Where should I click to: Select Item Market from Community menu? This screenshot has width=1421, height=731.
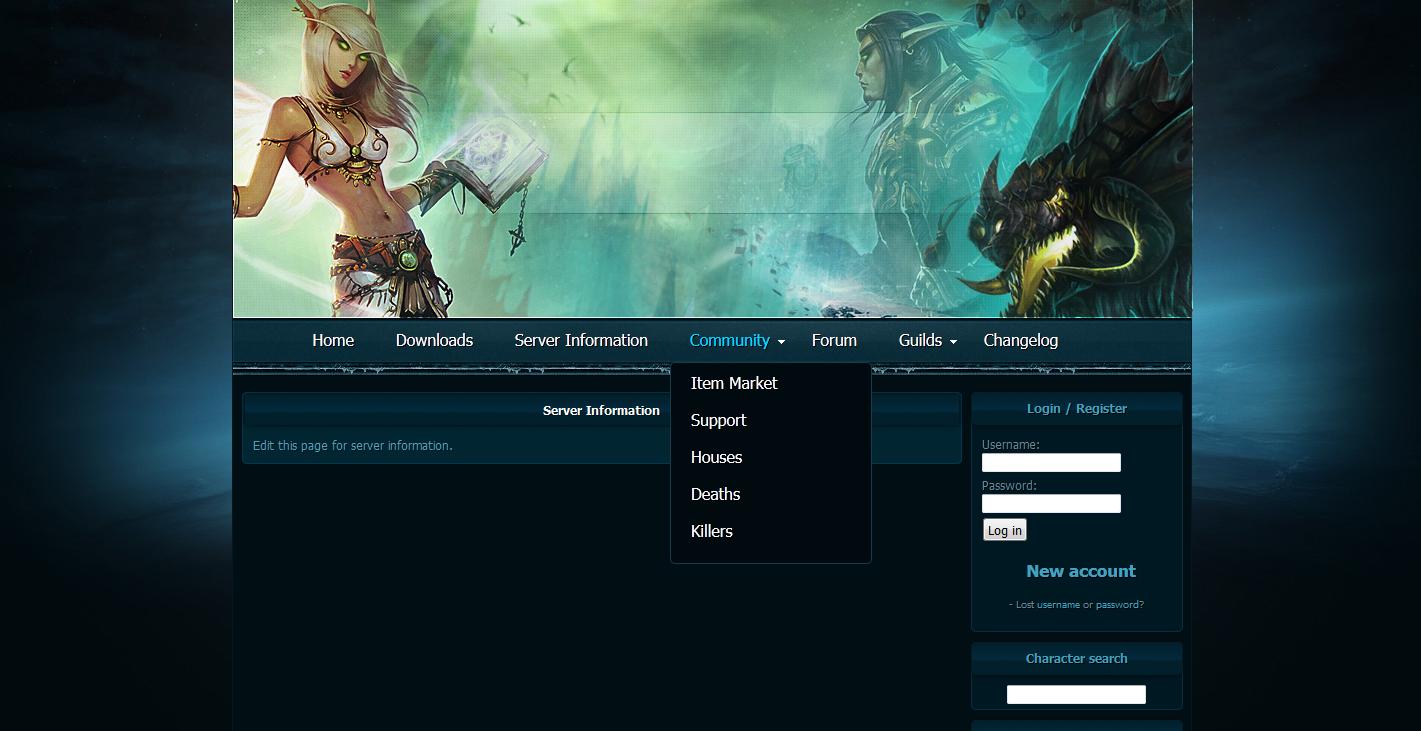tap(734, 383)
